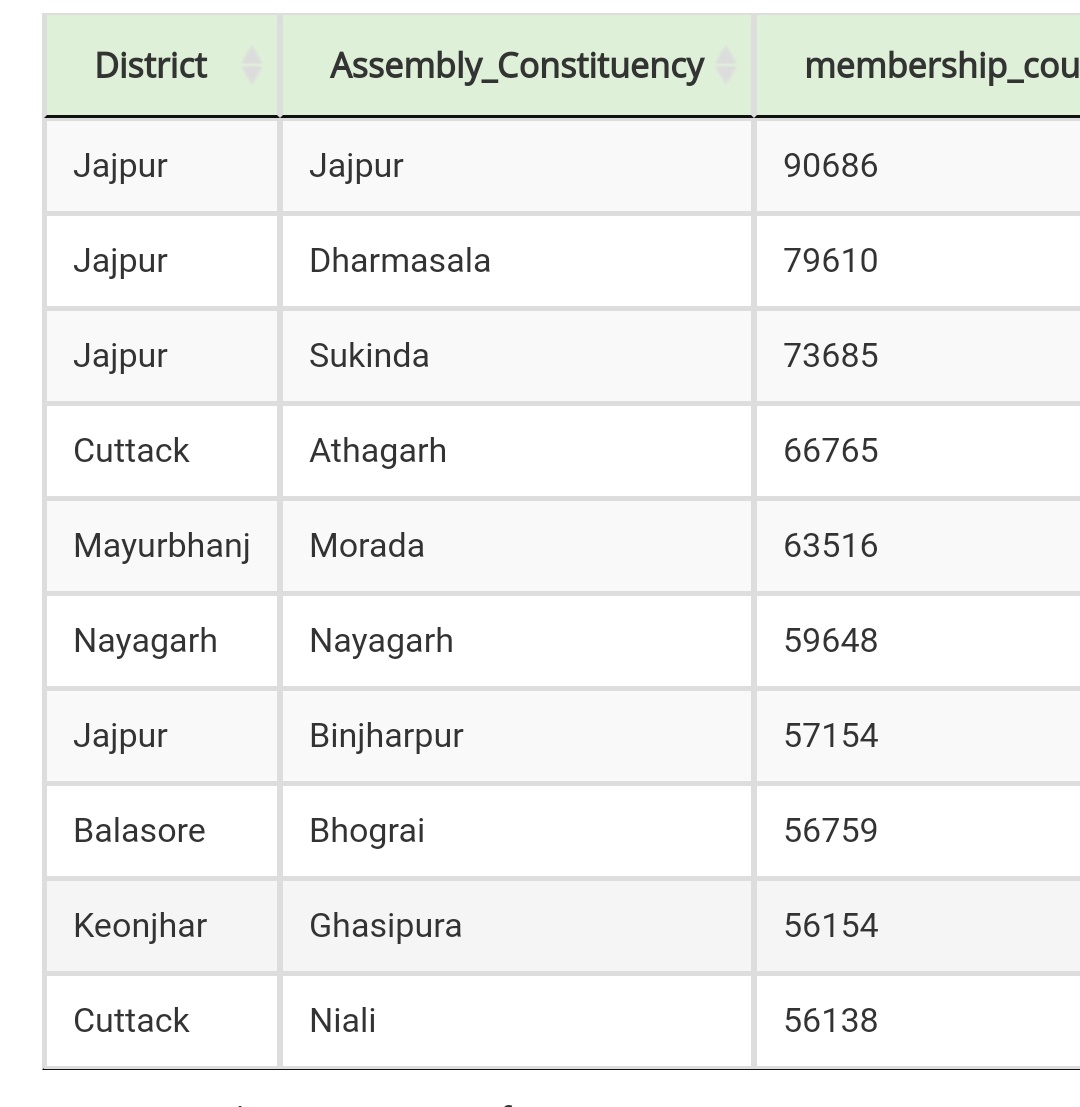Click the Morada constituency cell
This screenshot has width=1080, height=1107.
pyautogui.click(x=367, y=546)
